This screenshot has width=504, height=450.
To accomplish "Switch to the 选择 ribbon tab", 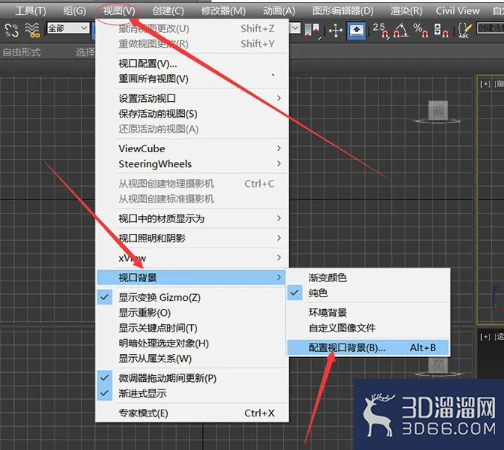I will (x=85, y=52).
